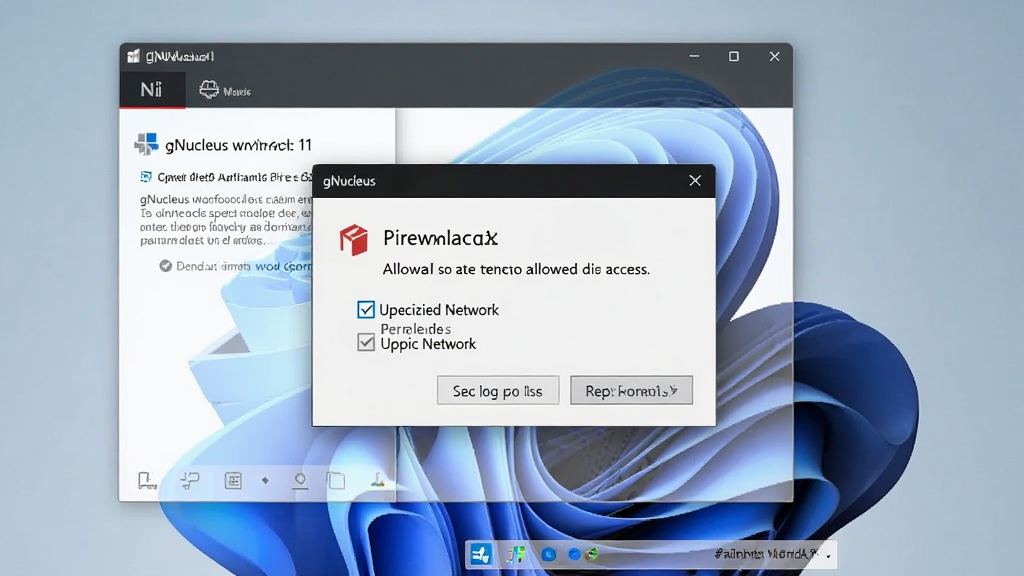Click the colored stand icon in bottom toolbar
The height and width of the screenshot is (576, 1024).
(x=377, y=481)
